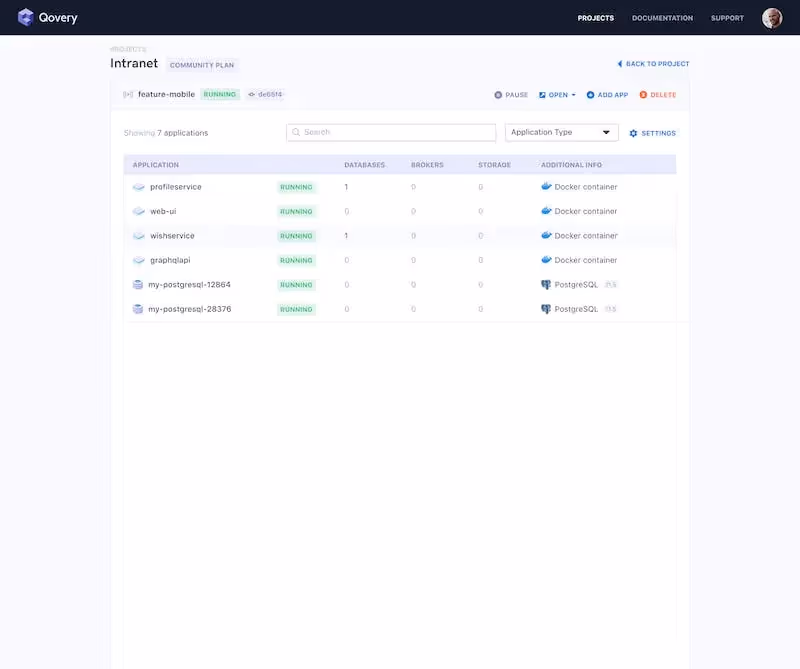Screen dimensions: 800x669
Task: Toggle the RUNNING badge for graphqlapi
Action: click(x=295, y=260)
